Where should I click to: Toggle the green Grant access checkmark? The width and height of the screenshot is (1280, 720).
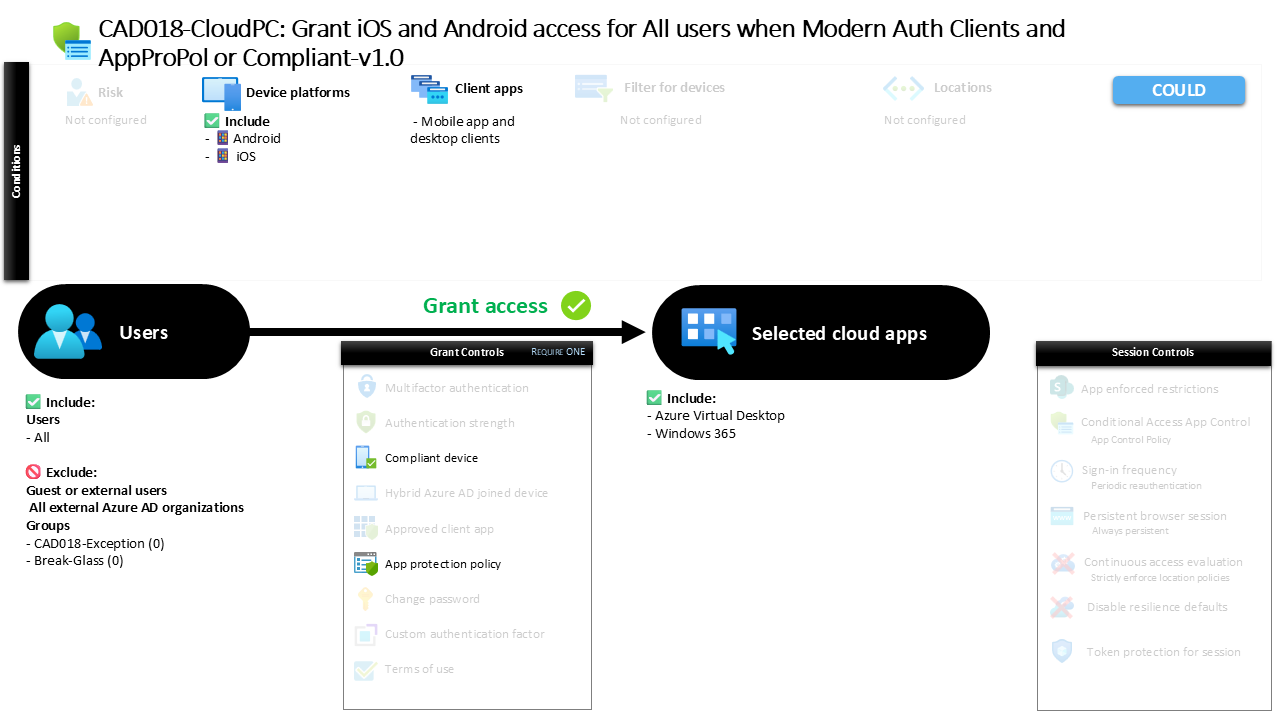[x=575, y=306]
